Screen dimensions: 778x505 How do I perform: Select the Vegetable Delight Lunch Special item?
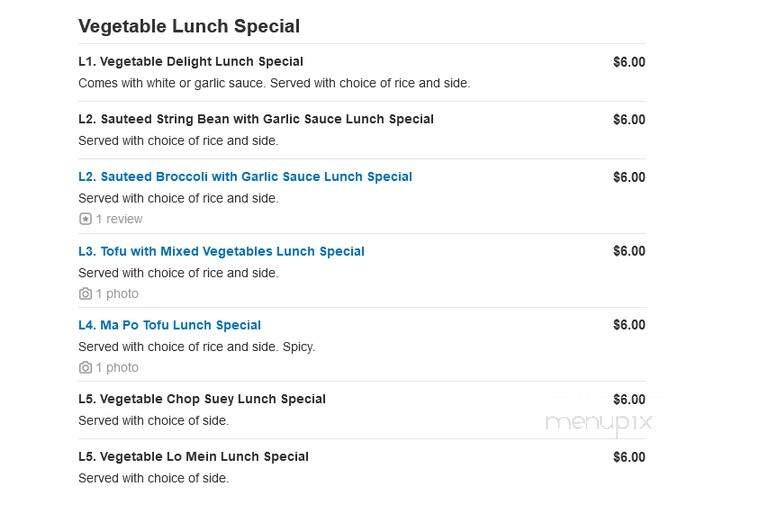190,62
